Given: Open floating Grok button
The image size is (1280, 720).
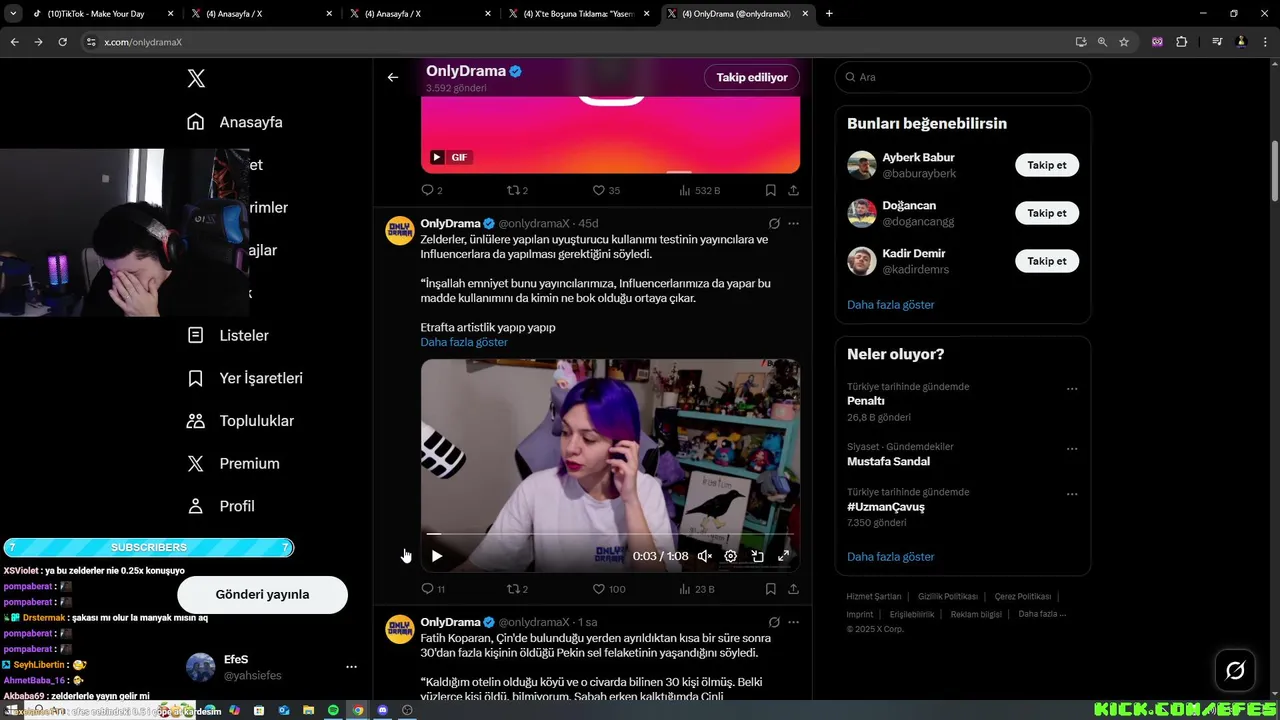Looking at the screenshot, I should point(1235,670).
